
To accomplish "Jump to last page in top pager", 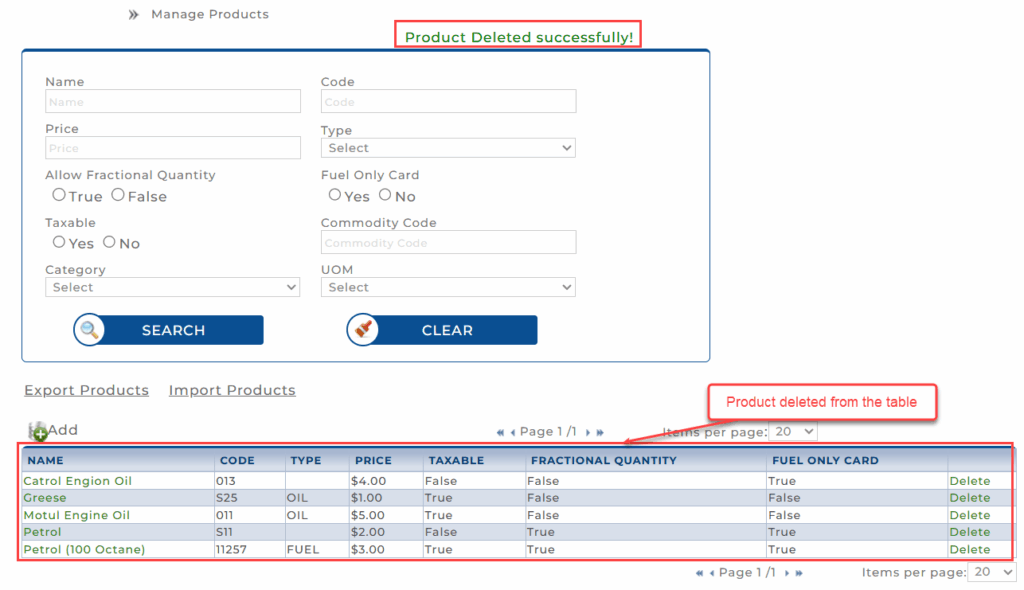I will point(600,432).
